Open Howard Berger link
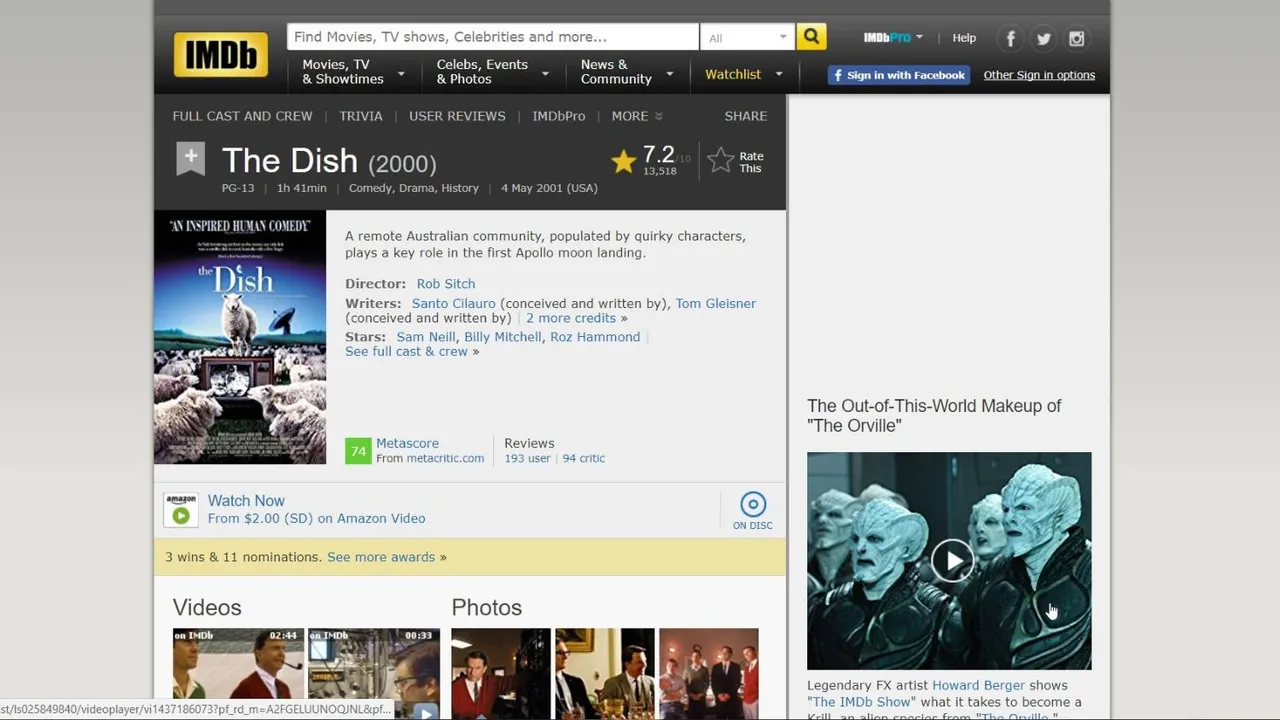The image size is (1280, 720). coord(978,686)
